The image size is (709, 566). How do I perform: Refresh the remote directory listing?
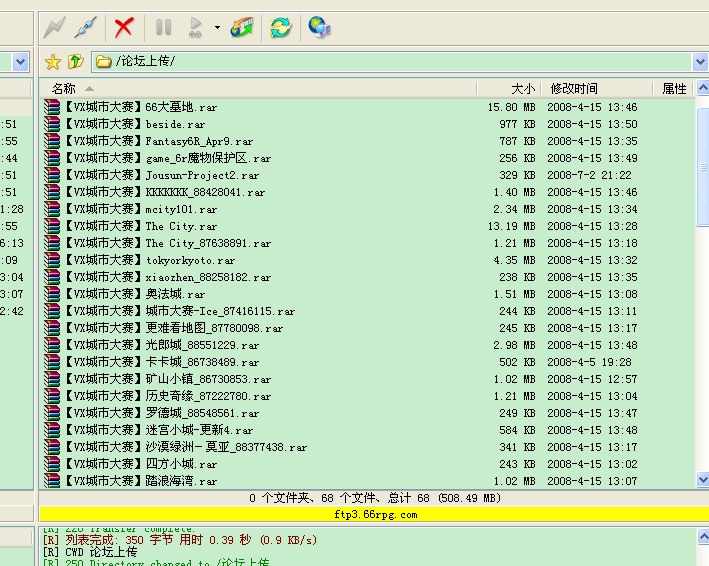click(x=281, y=27)
